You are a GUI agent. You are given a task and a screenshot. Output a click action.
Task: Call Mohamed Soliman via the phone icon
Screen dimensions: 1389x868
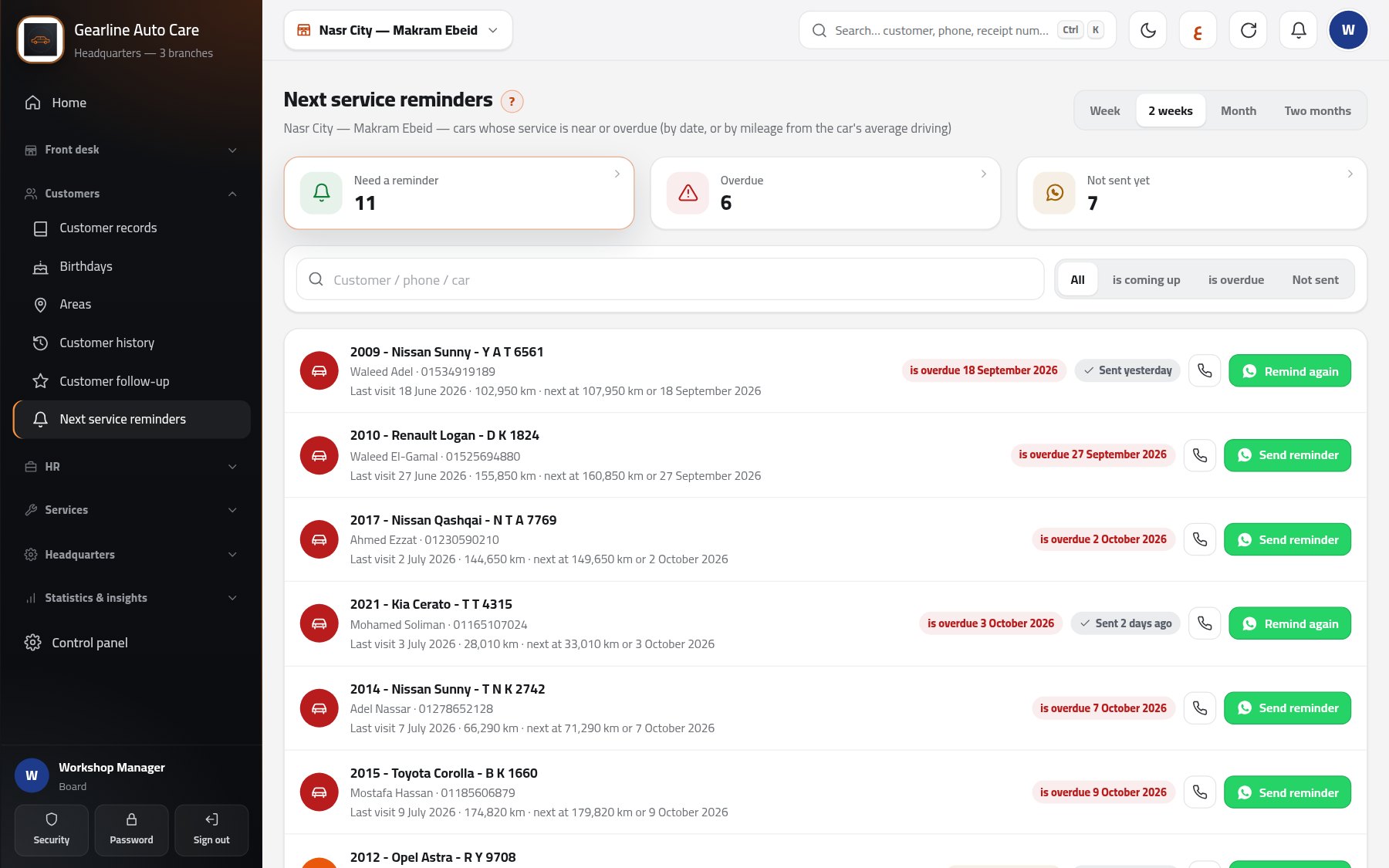[x=1205, y=623]
